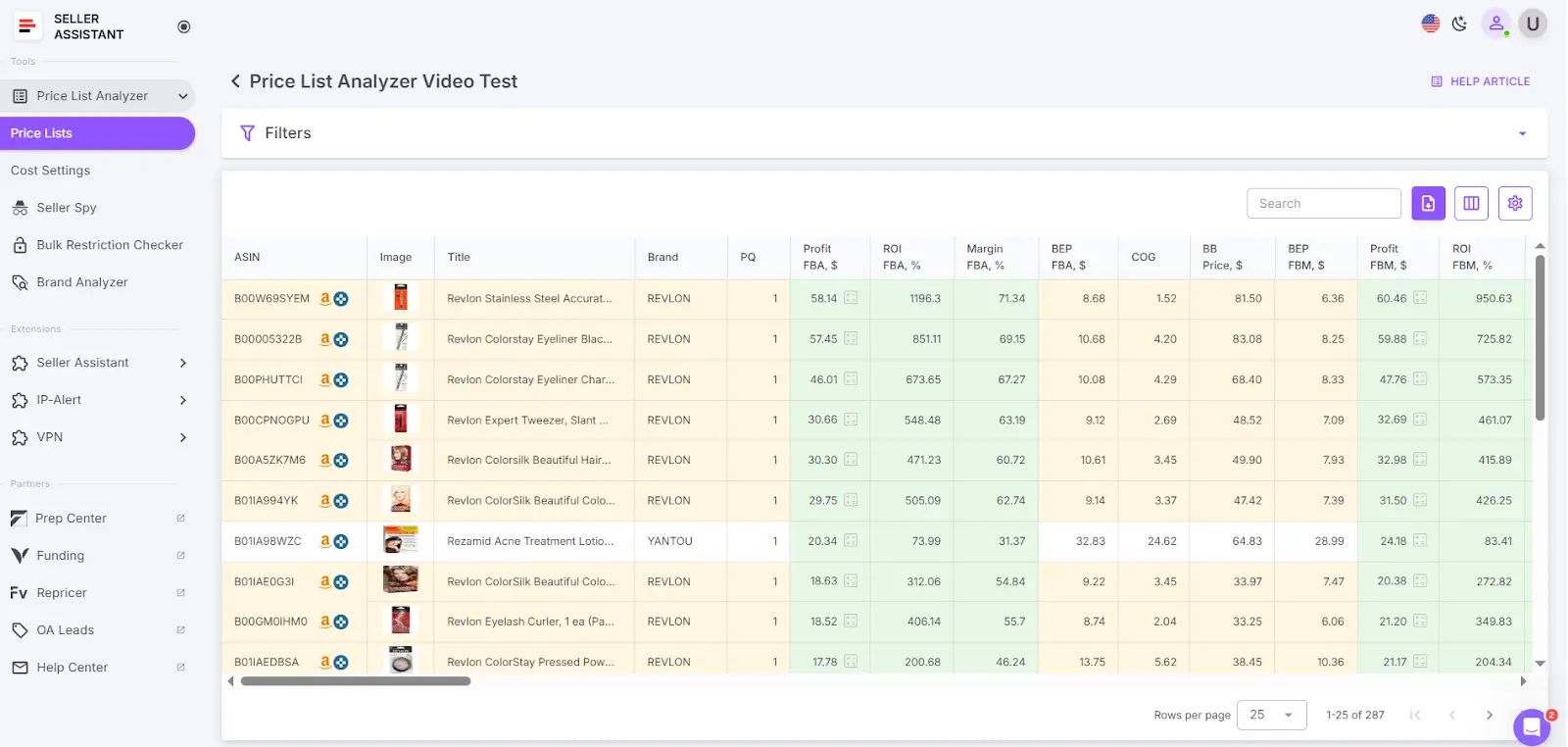Click the Seller Assistant logo icon
Image resolution: width=1568 pixels, height=747 pixels.
[27, 26]
